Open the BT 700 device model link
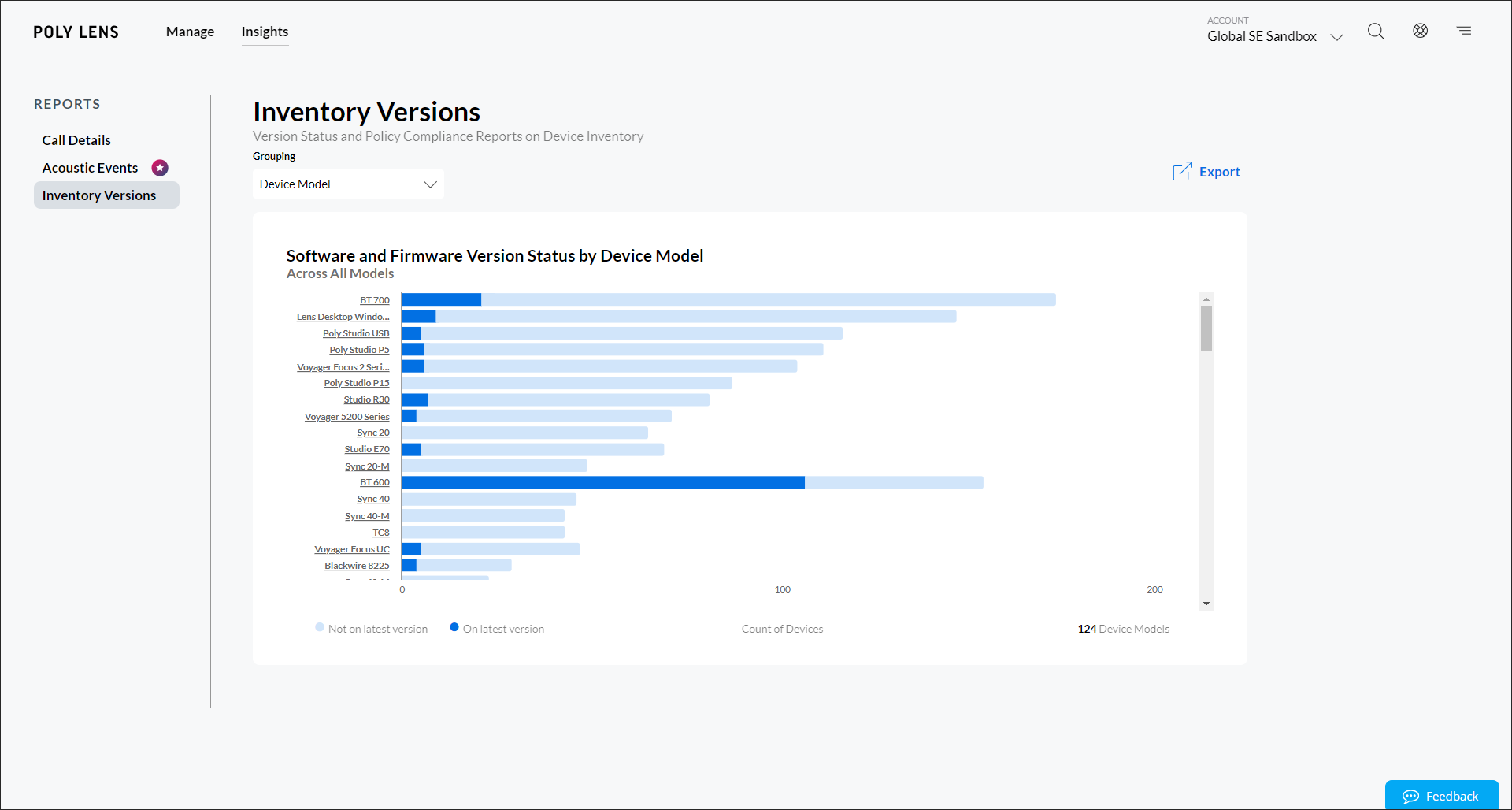 pyautogui.click(x=374, y=299)
